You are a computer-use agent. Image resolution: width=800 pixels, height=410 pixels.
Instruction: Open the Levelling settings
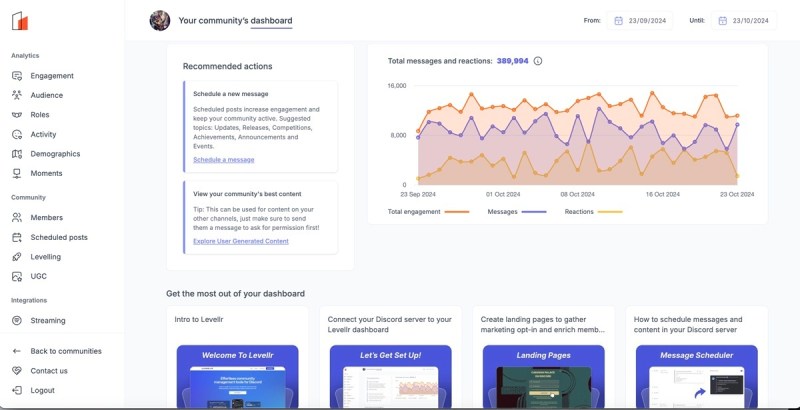(x=45, y=257)
